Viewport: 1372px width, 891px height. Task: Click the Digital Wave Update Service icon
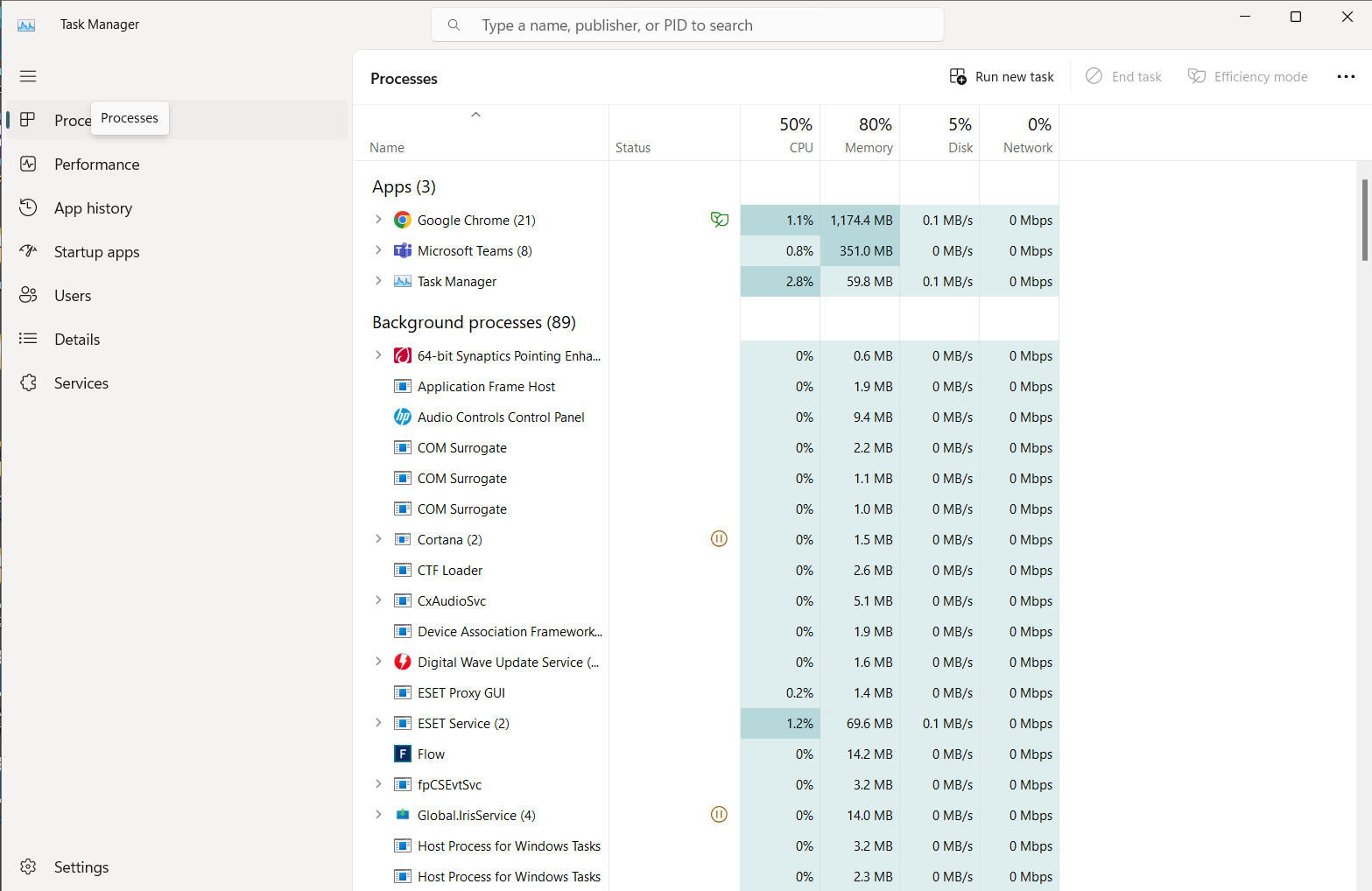pyautogui.click(x=403, y=662)
